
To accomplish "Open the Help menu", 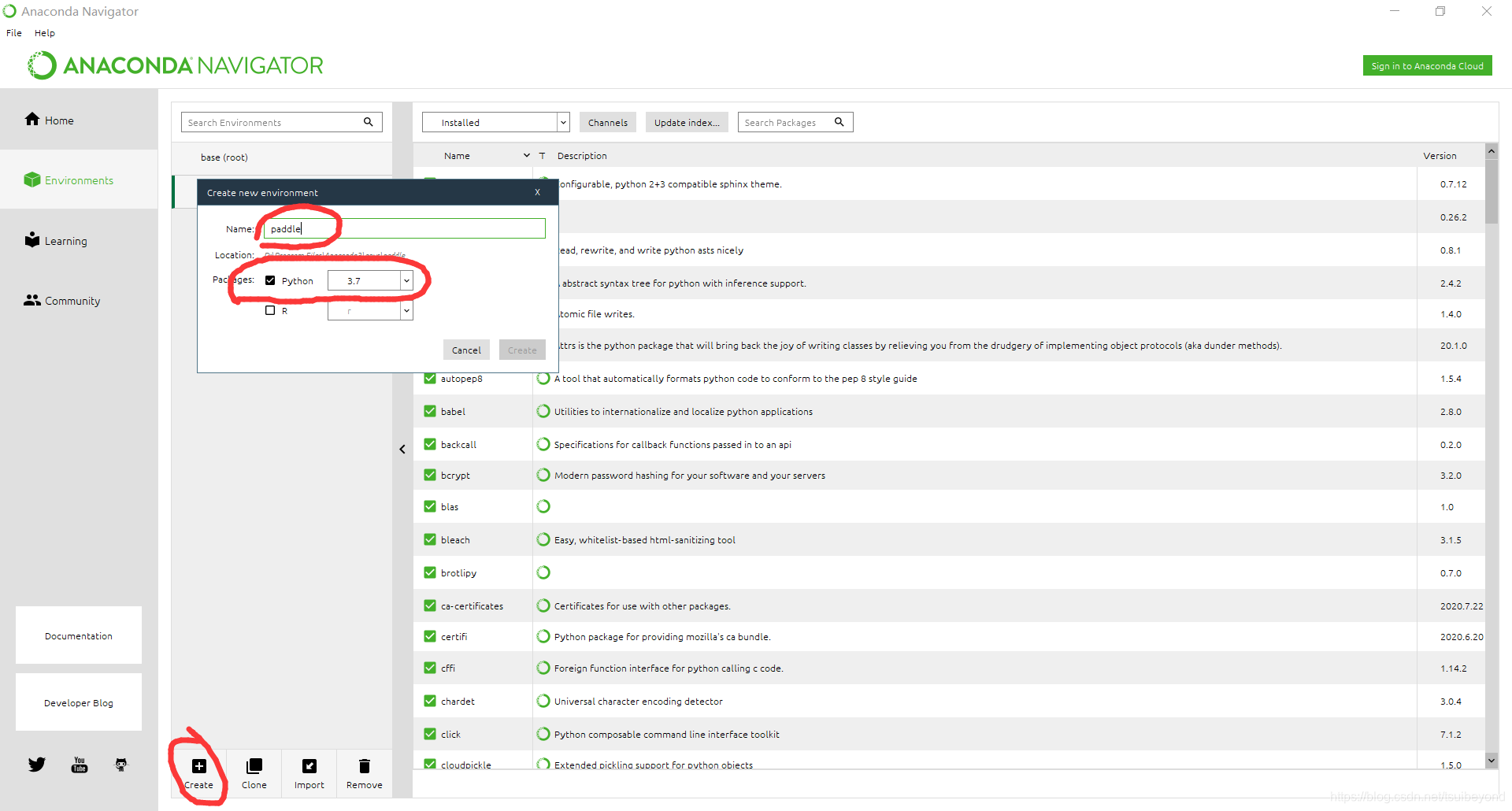I will click(45, 33).
